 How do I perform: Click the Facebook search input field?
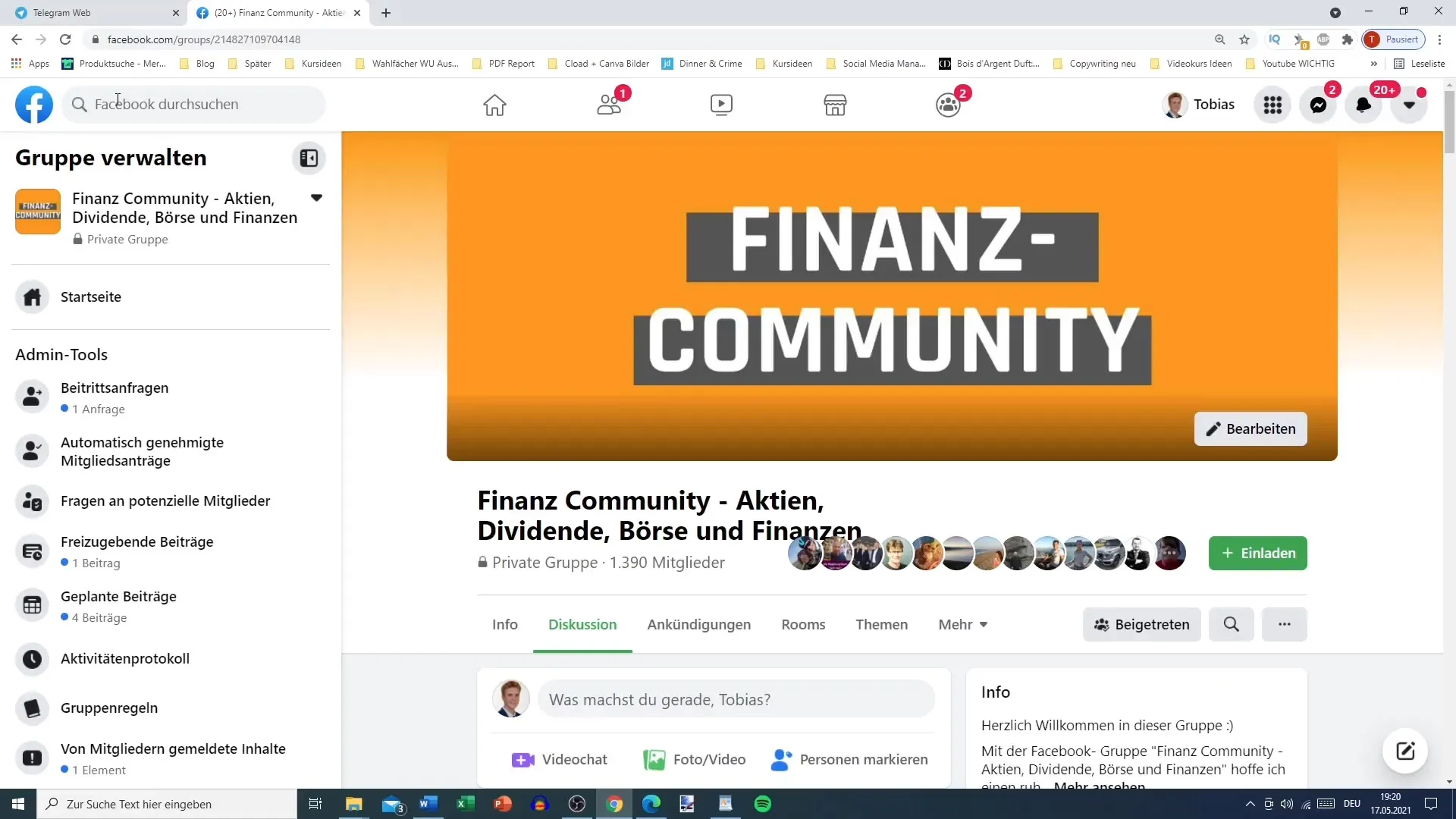coord(192,104)
